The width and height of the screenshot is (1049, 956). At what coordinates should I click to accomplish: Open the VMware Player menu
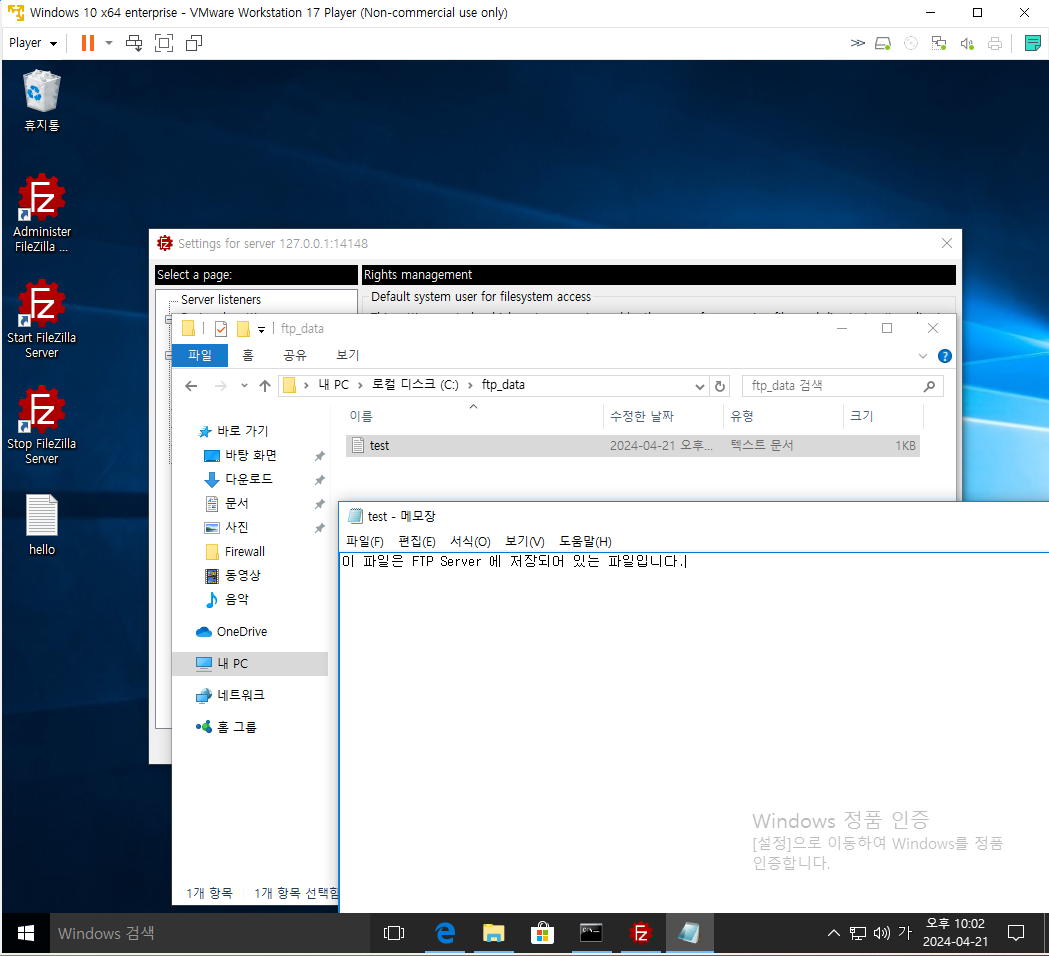pos(33,43)
